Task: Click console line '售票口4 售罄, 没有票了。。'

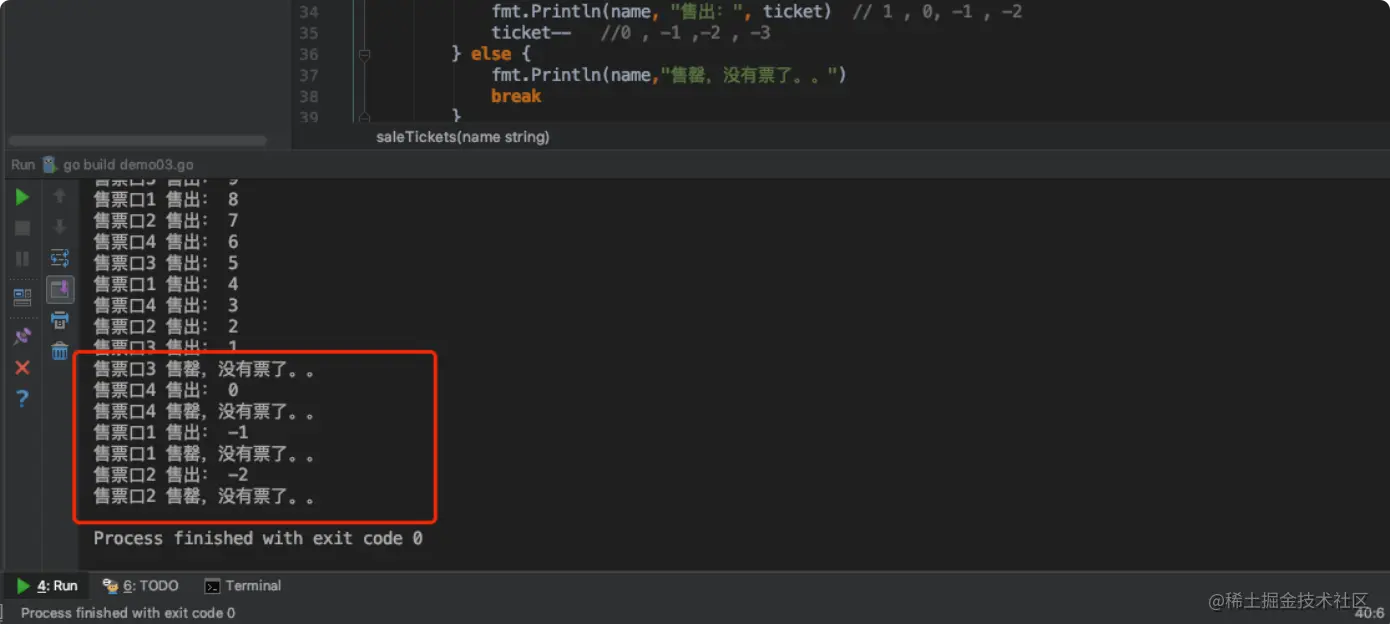Action: tap(204, 411)
